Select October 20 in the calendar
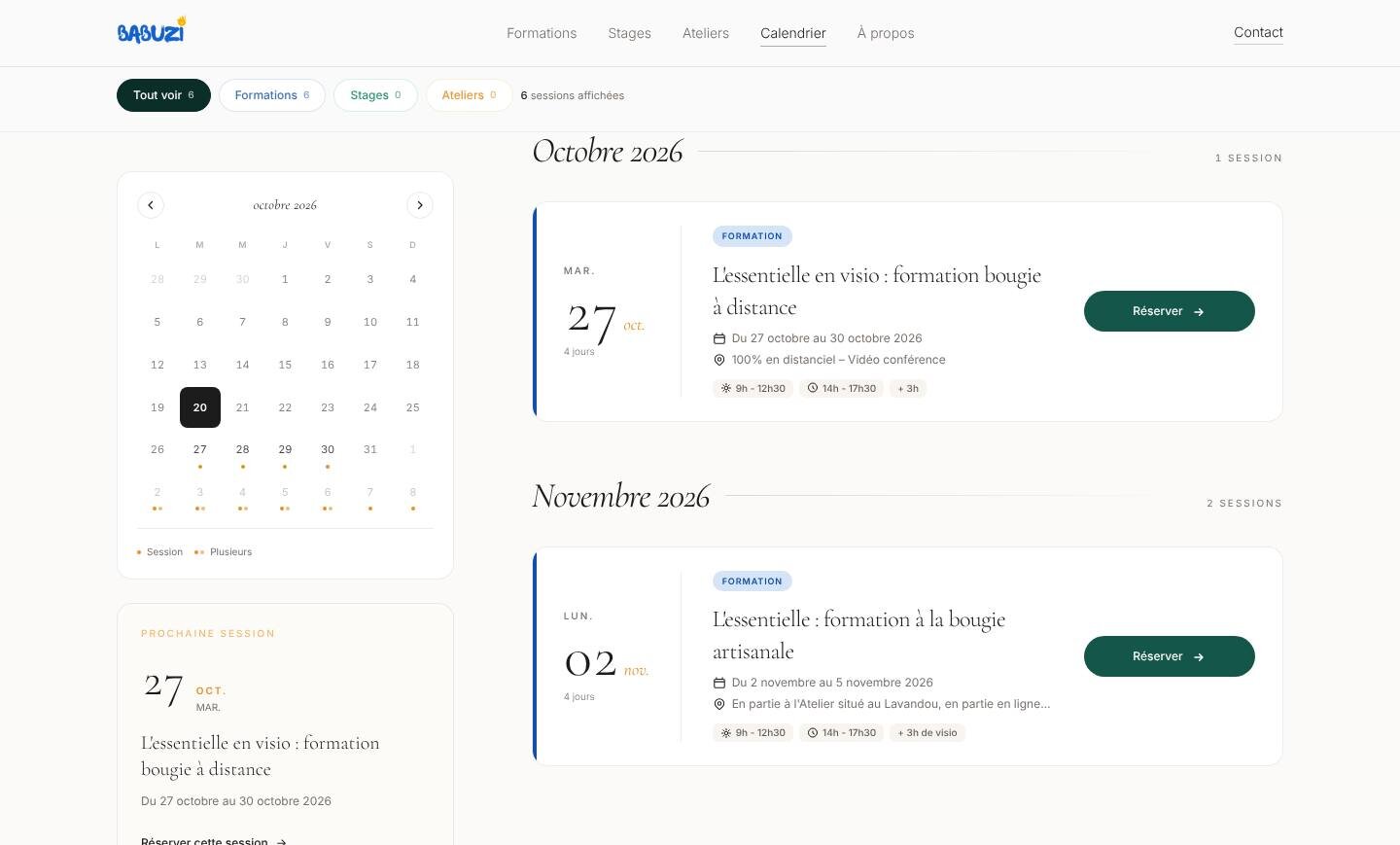1400x845 pixels. pyautogui.click(x=200, y=407)
